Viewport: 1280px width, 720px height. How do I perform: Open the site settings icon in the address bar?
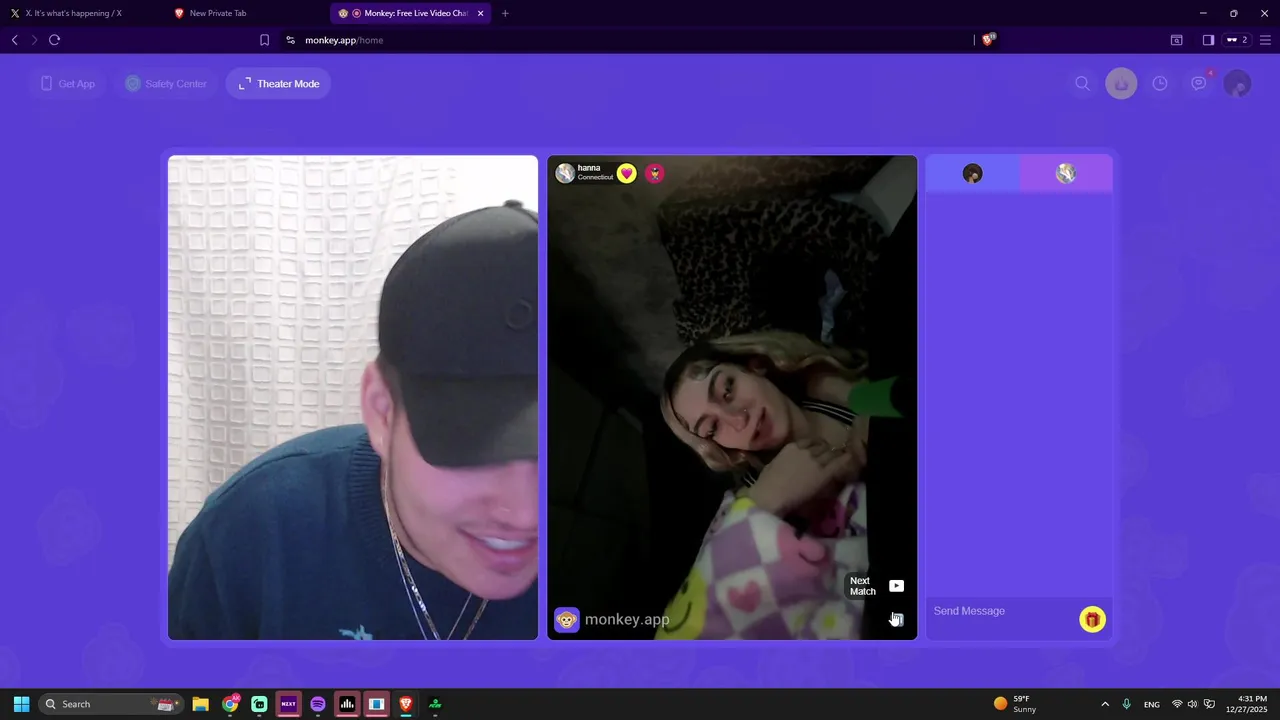click(290, 40)
